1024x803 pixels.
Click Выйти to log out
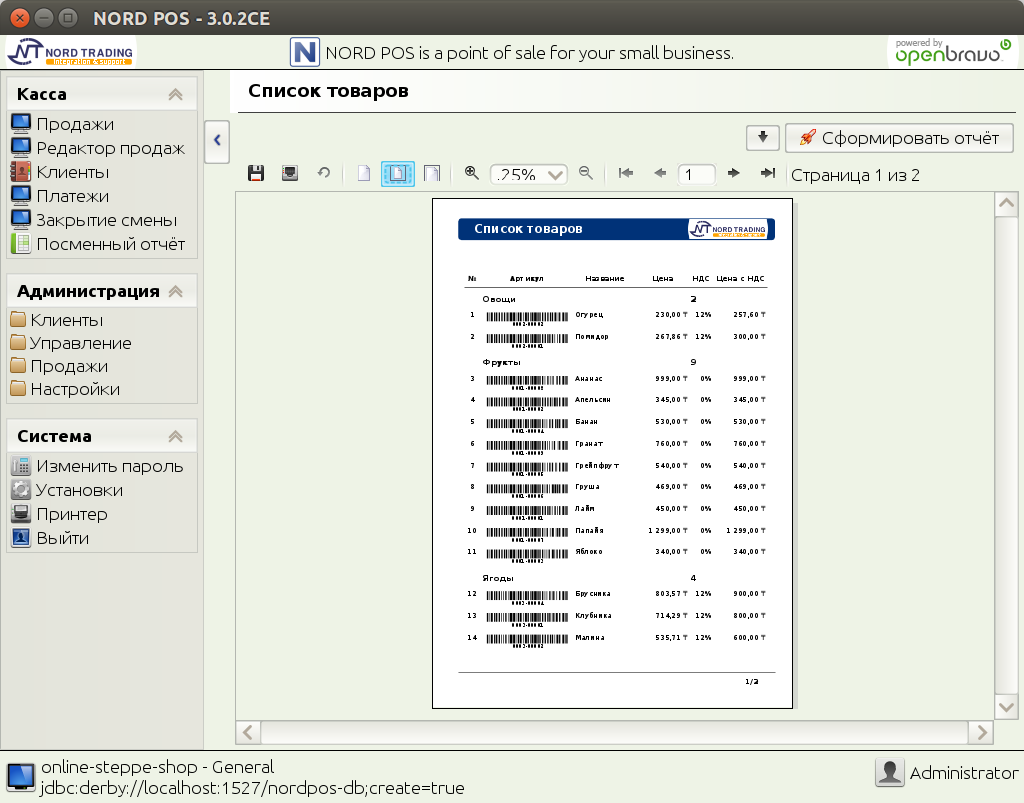(63, 539)
